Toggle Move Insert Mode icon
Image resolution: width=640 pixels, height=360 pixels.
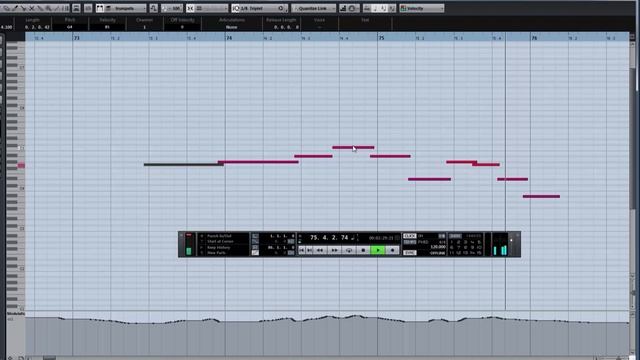pyautogui.click(x=367, y=8)
